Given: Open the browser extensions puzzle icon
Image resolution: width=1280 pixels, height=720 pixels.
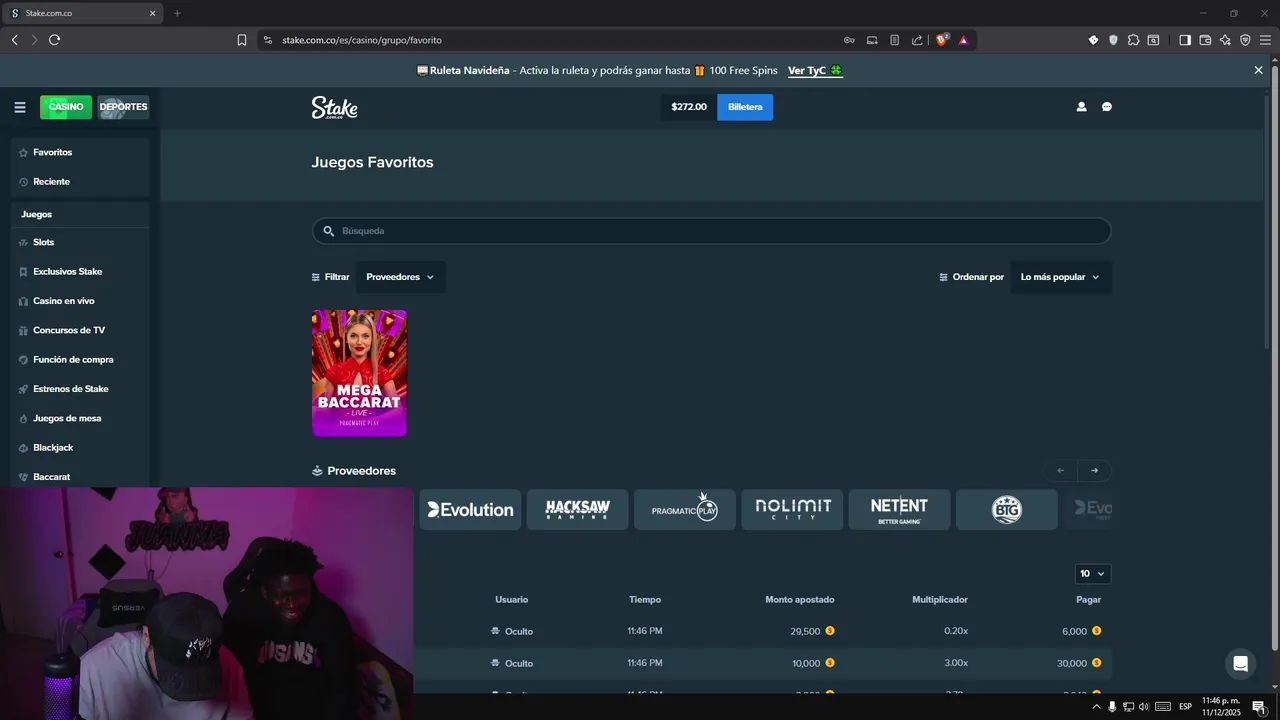Looking at the screenshot, I should pyautogui.click(x=1133, y=40).
